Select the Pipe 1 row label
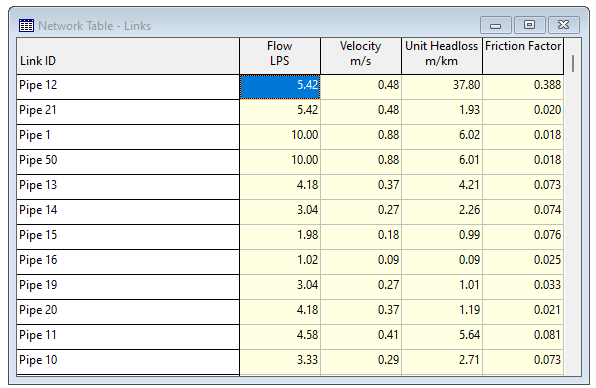This screenshot has width=596, height=388. pyautogui.click(x=128, y=137)
